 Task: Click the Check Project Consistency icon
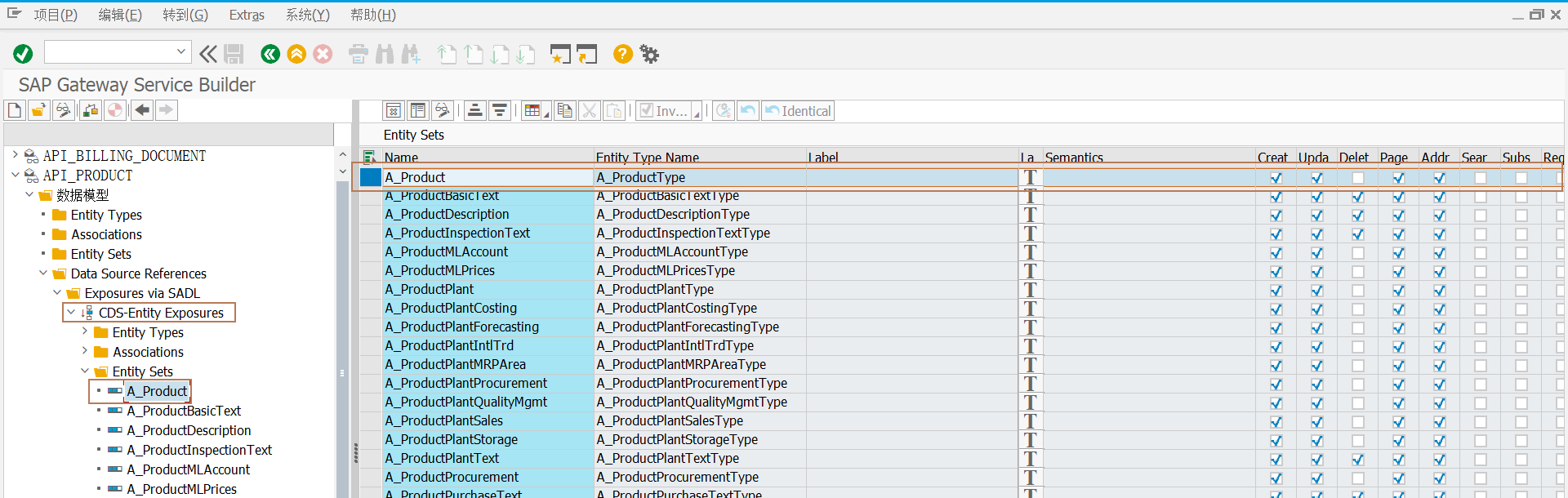pos(91,110)
